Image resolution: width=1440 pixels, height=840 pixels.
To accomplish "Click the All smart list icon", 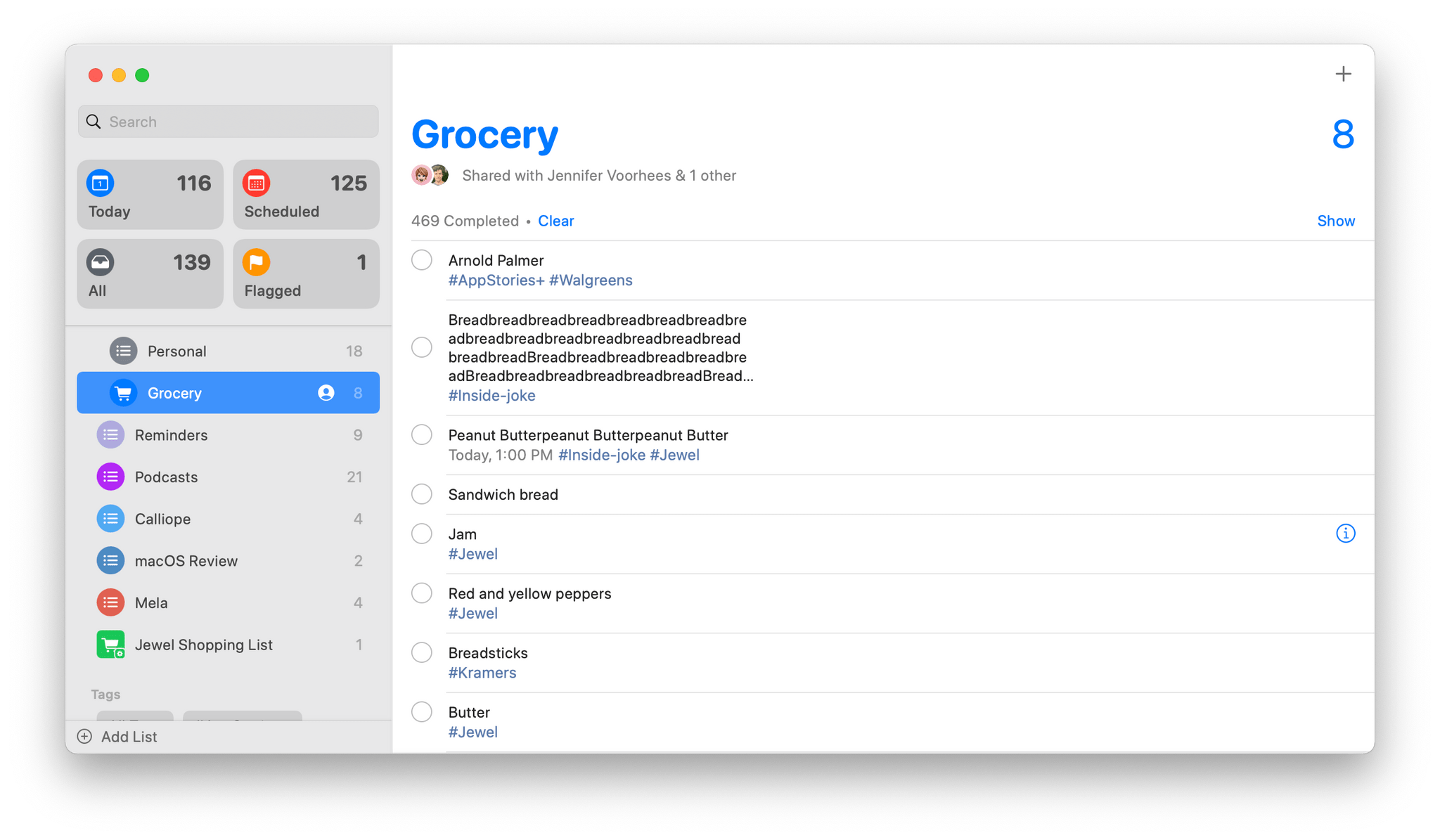I will pyautogui.click(x=101, y=261).
